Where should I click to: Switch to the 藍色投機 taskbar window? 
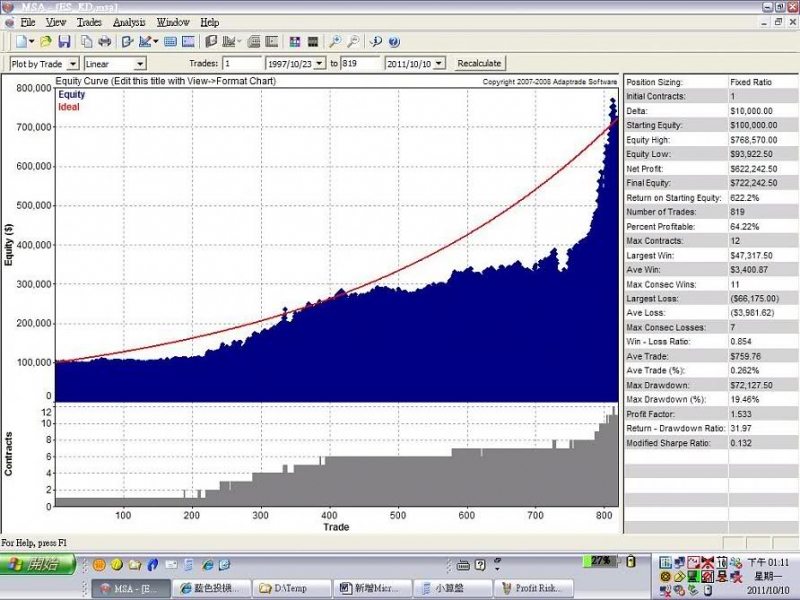point(211,588)
